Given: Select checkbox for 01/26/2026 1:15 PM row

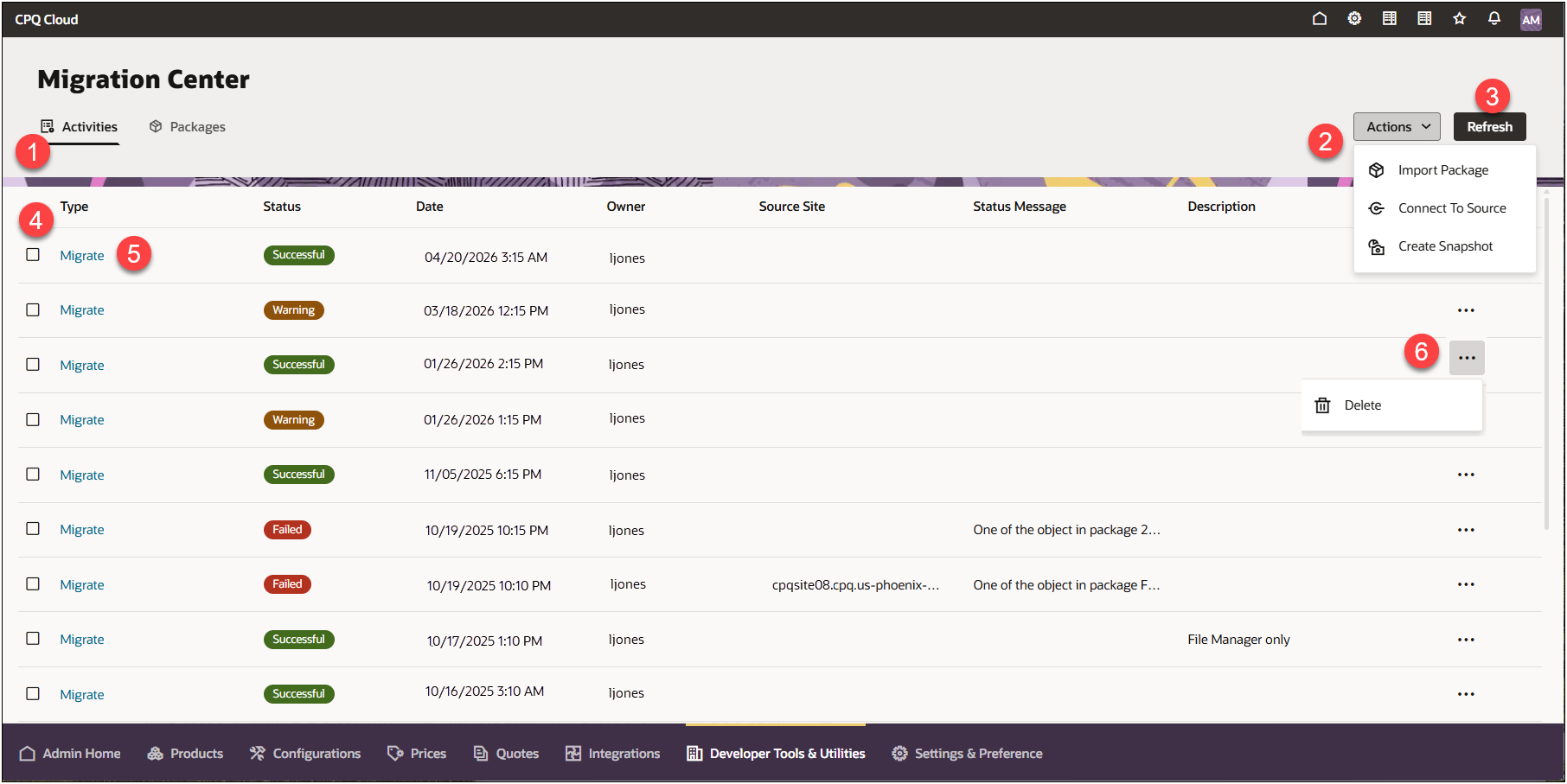Looking at the screenshot, I should (33, 419).
